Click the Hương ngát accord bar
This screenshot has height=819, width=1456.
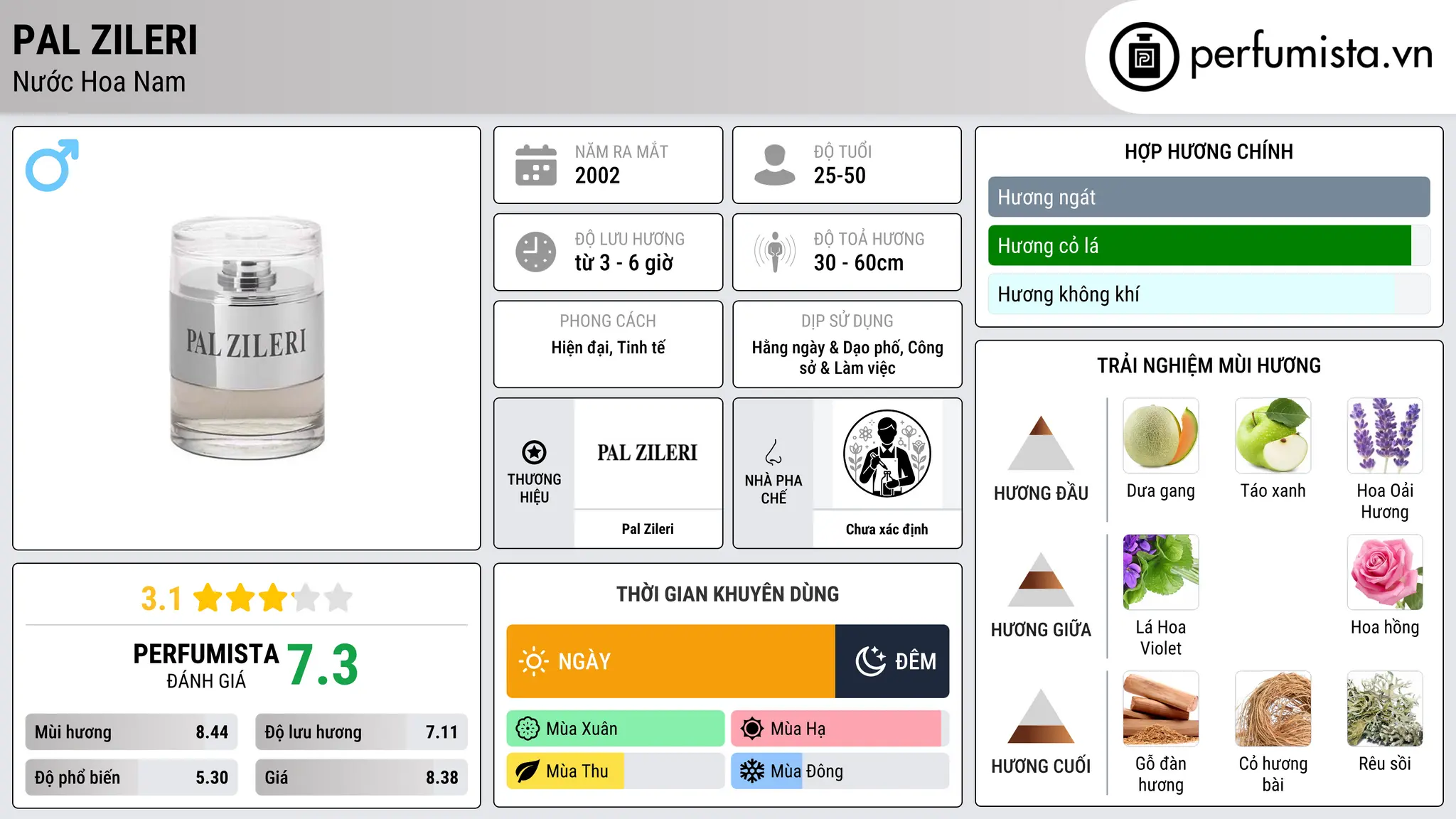pos(1209,197)
